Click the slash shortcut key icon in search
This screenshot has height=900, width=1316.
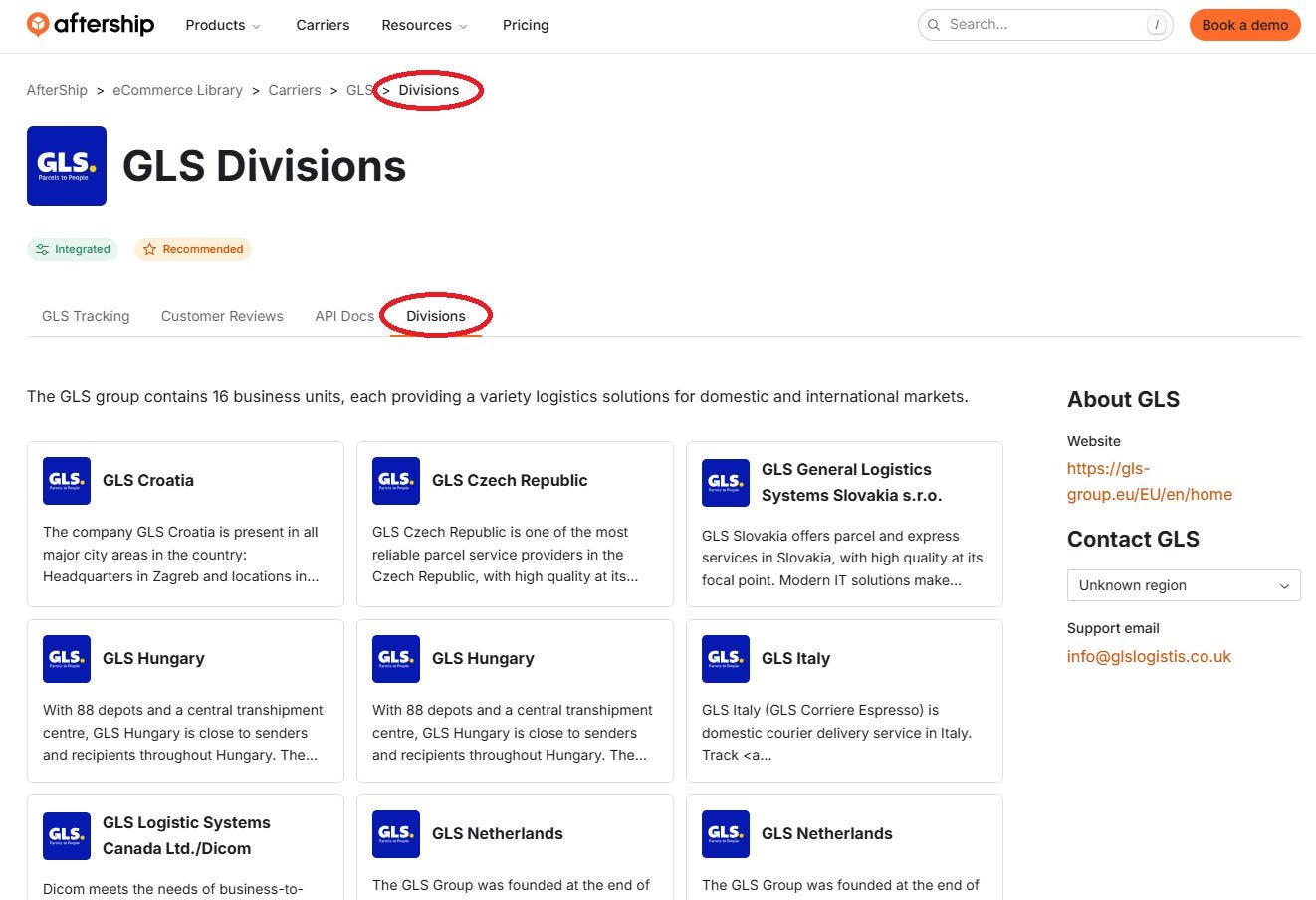[x=1157, y=25]
